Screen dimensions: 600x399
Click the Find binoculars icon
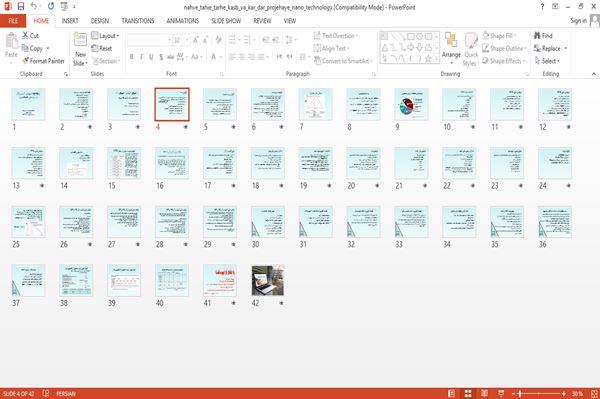(537, 36)
